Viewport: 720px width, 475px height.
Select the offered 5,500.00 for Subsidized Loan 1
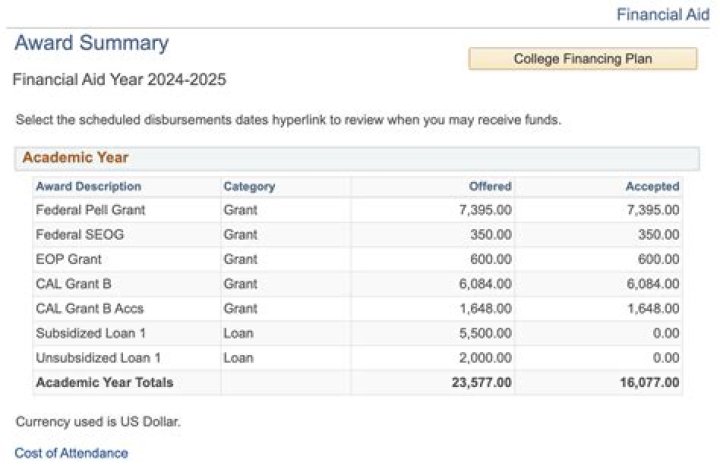pos(485,334)
